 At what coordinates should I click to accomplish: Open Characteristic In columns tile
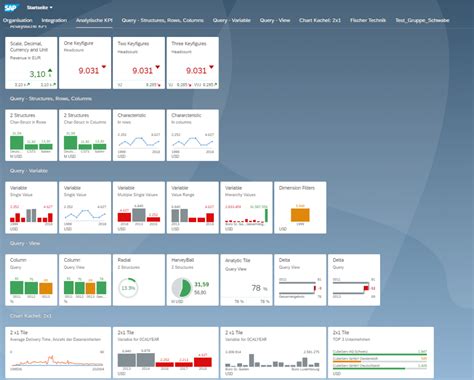pyautogui.click(x=193, y=135)
